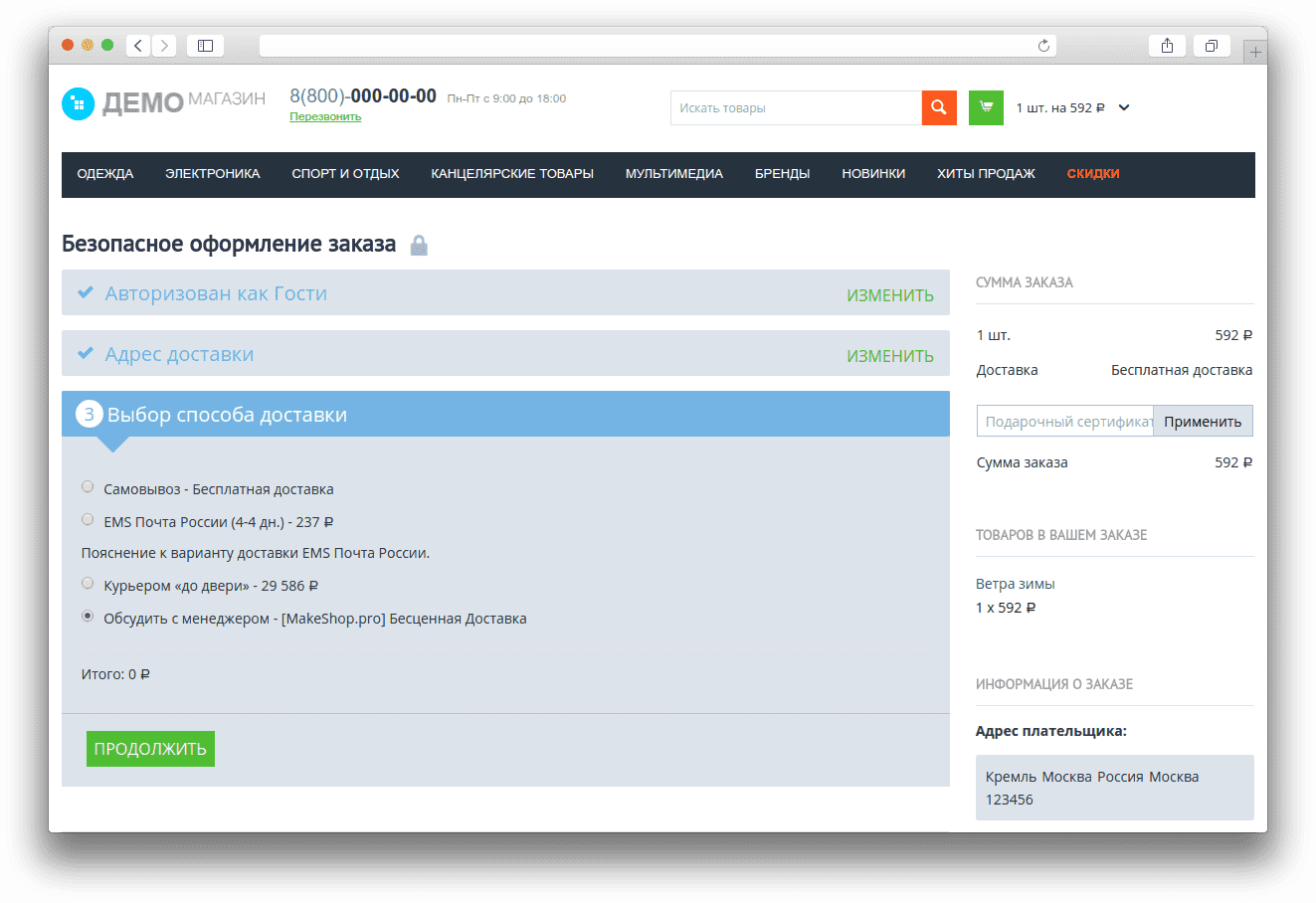Click the padlock icon beside checkout heading
This screenshot has width=1316, height=903.
[x=419, y=245]
